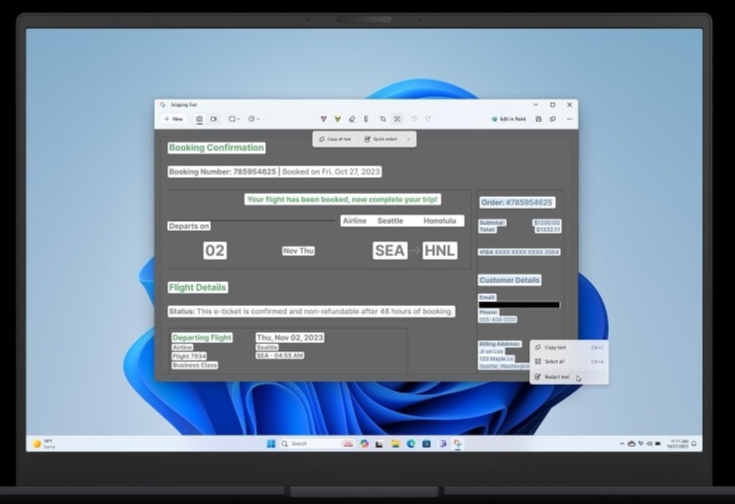Select the yellow highlighter tool
The width and height of the screenshot is (735, 504).
pos(337,119)
